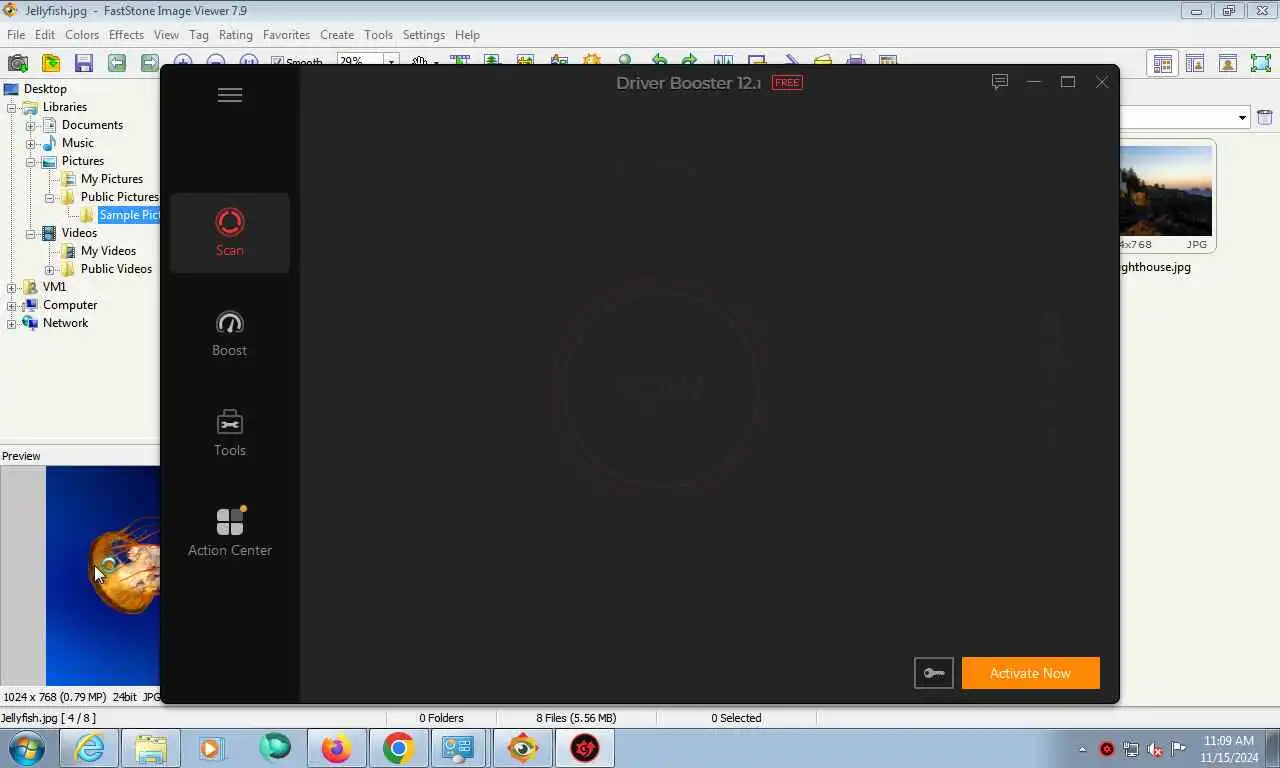Click FastStone eye icon in taskbar

523,748
